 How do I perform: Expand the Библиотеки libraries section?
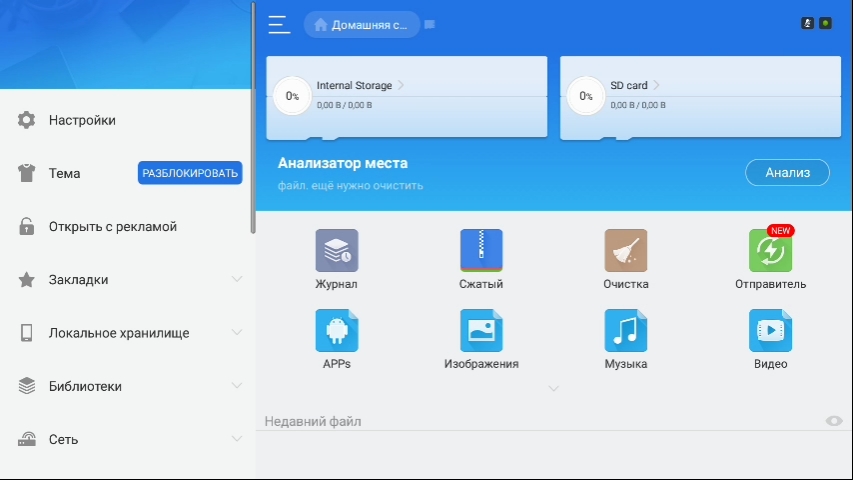[237, 385]
